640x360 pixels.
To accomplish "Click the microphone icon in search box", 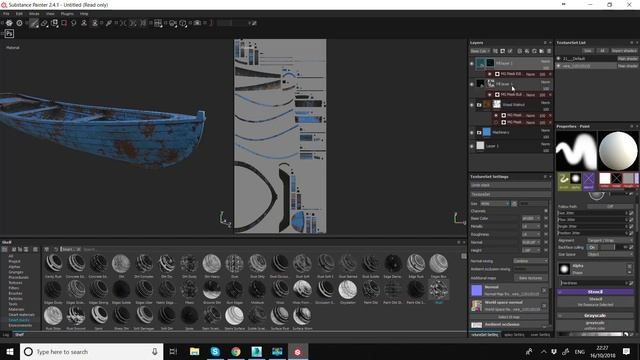I will (155, 351).
